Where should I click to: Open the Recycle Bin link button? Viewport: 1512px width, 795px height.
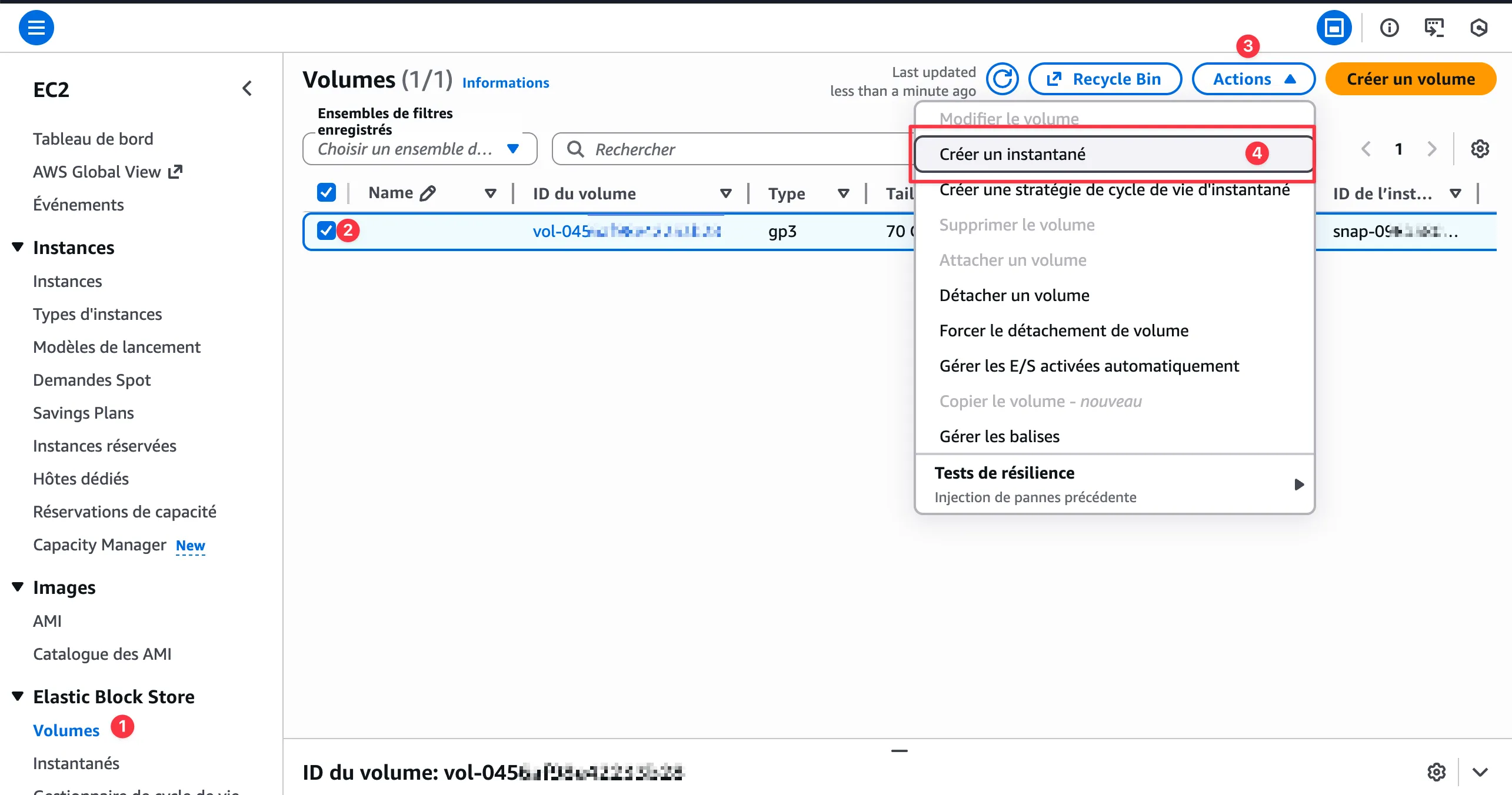(x=1104, y=79)
